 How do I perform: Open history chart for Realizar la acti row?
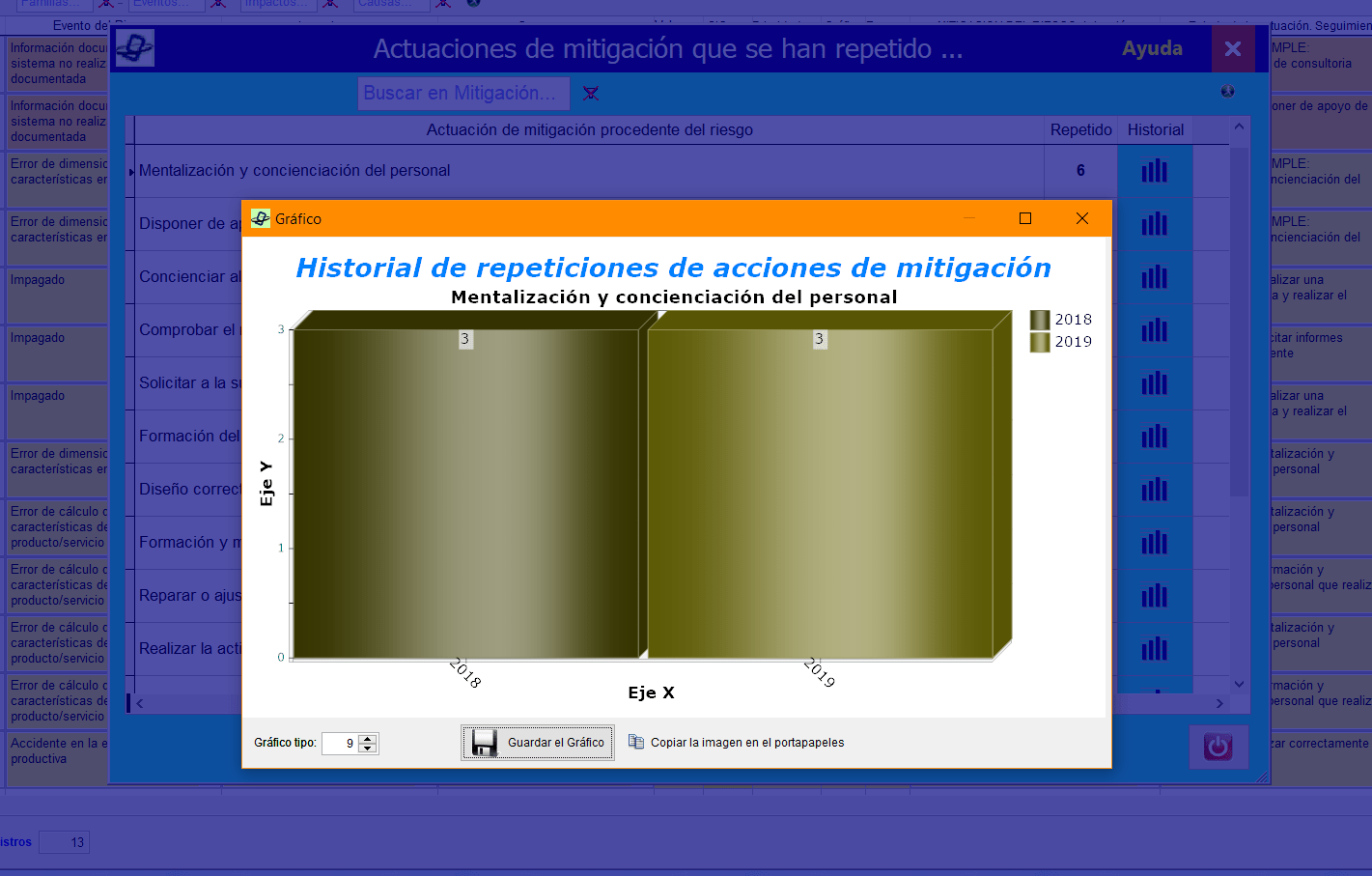tap(1155, 649)
